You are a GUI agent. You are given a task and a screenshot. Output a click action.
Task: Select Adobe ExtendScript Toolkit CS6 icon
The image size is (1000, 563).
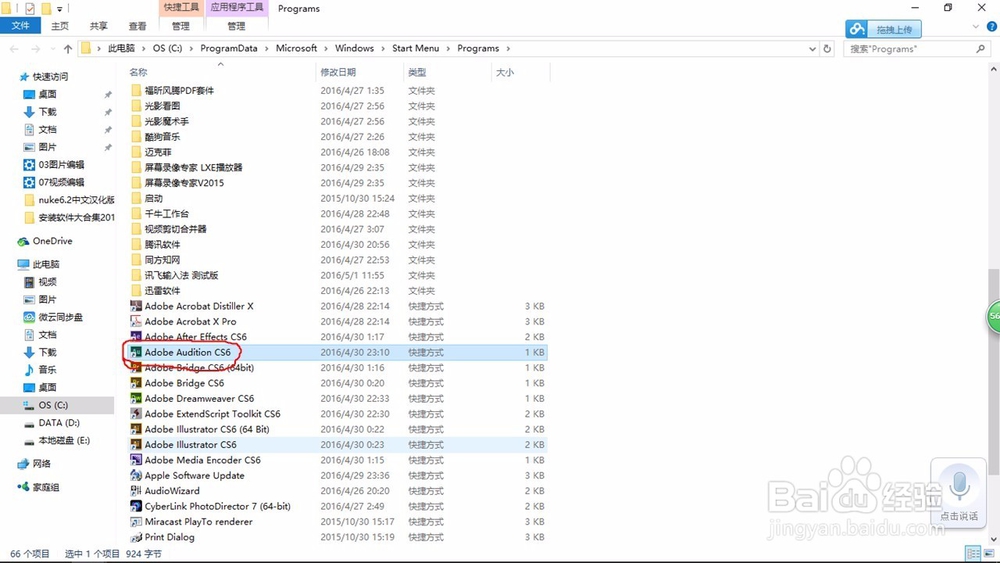pos(136,414)
